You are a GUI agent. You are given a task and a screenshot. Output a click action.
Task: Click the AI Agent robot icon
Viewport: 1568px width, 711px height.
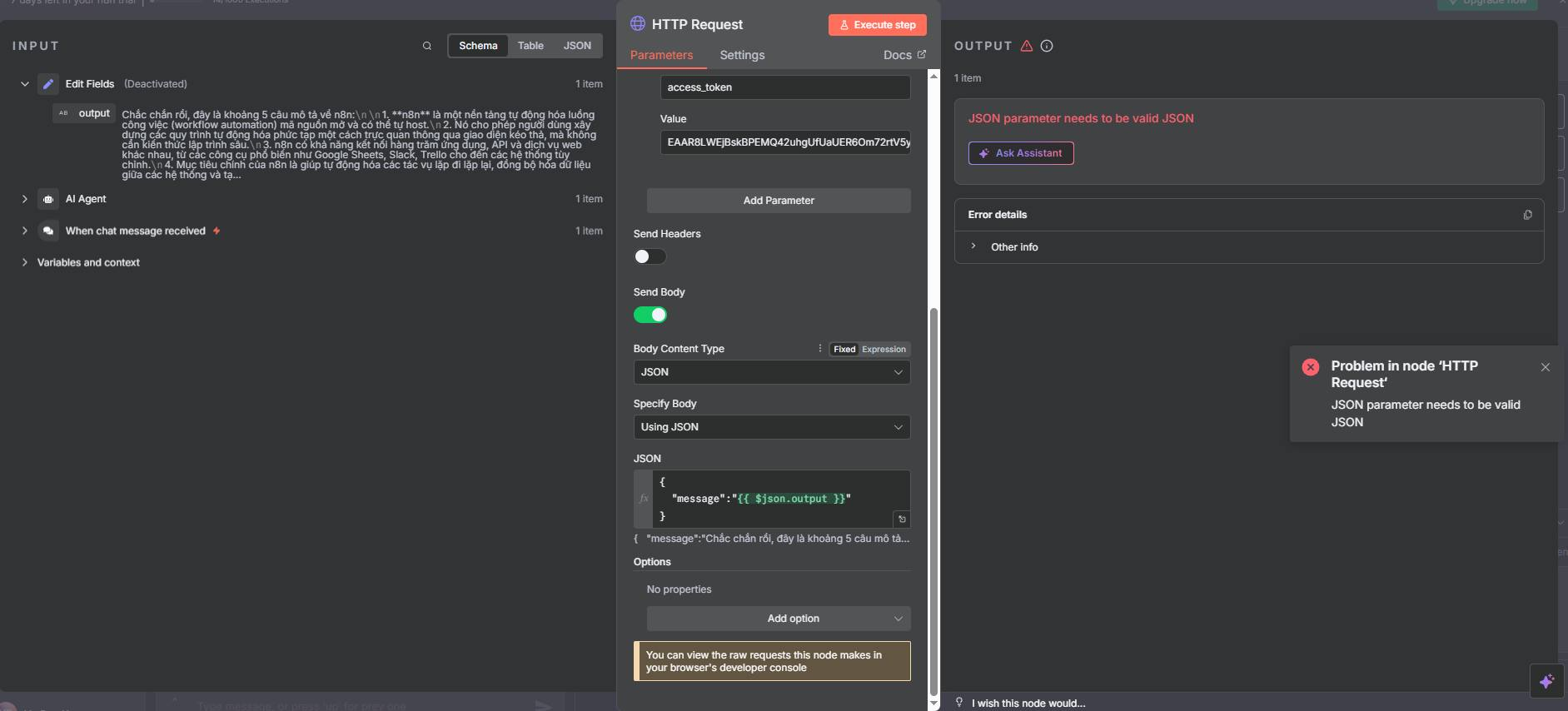coord(48,199)
